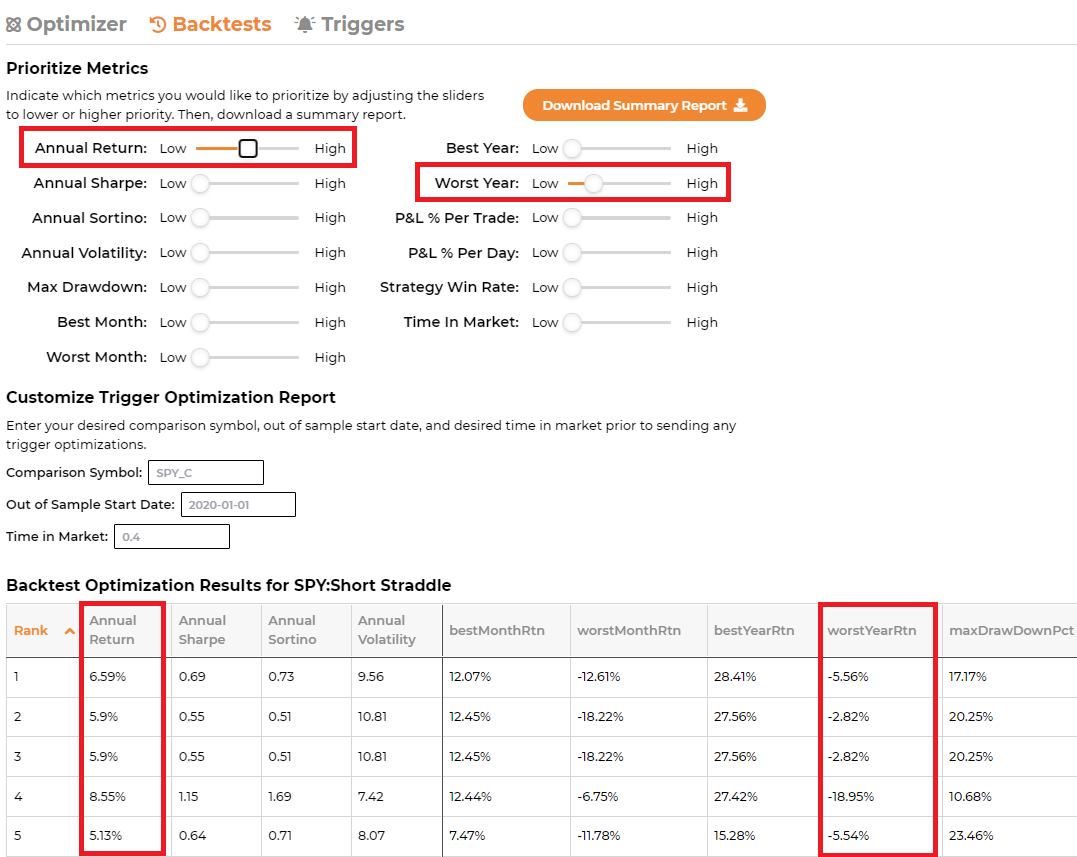Image resolution: width=1077 pixels, height=857 pixels.
Task: Click the P&L % Per Day slider handle
Action: click(x=572, y=253)
